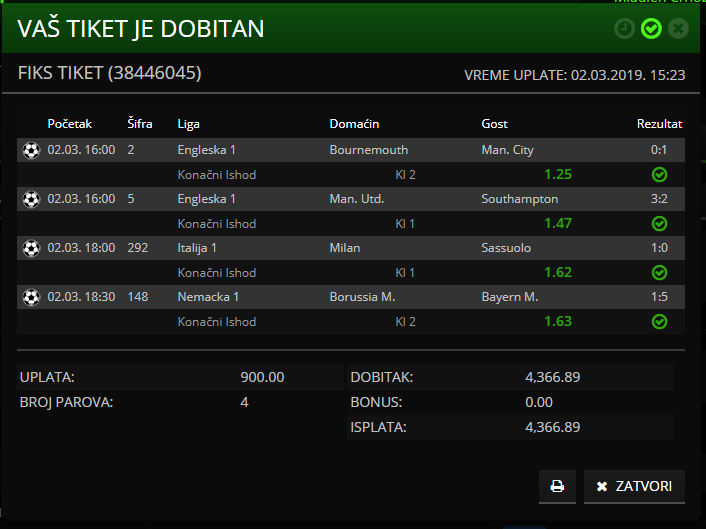Click the odds value 1.63
The width and height of the screenshot is (706, 529).
(x=558, y=321)
